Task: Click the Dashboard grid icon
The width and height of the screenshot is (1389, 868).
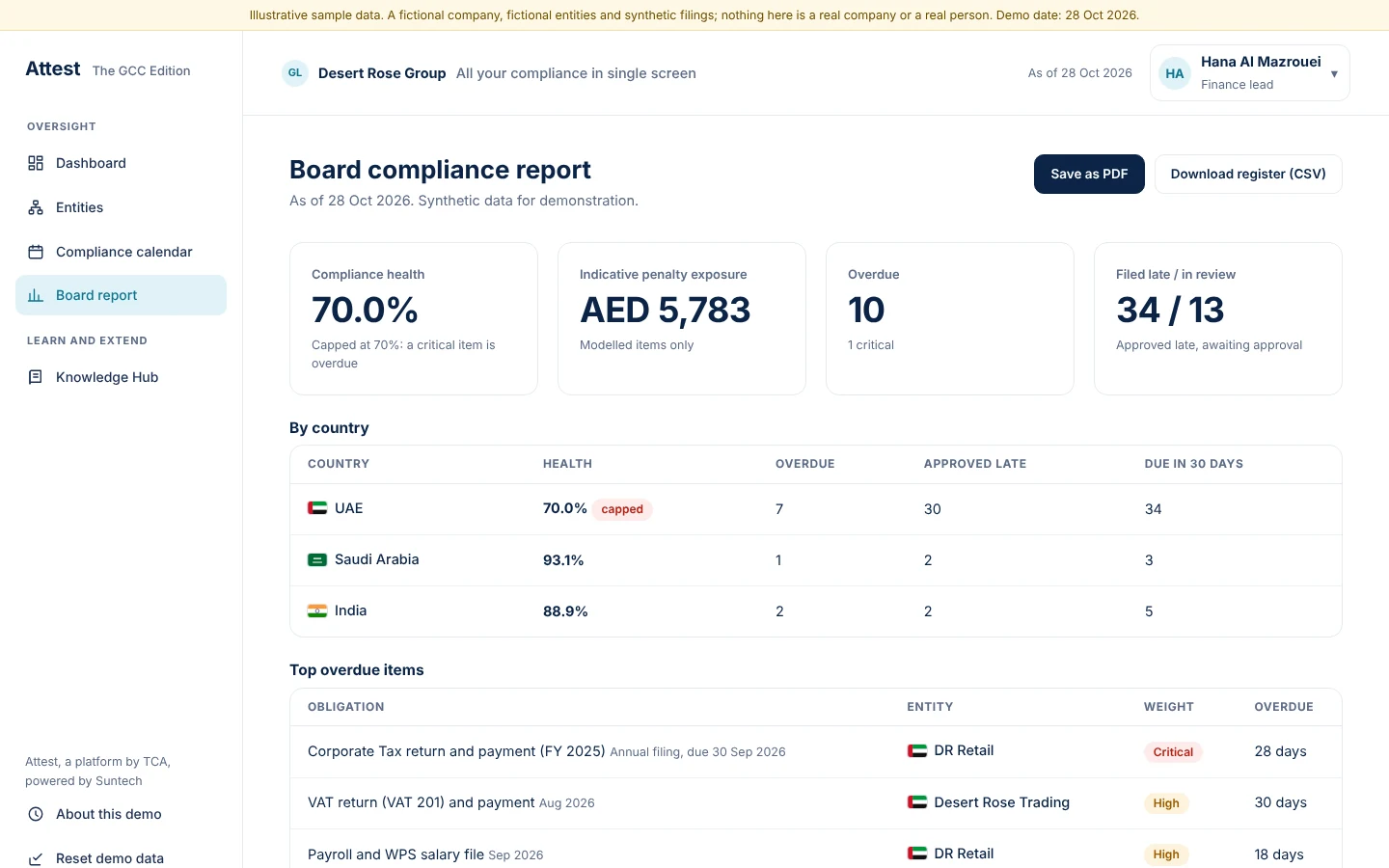Action: [x=36, y=163]
